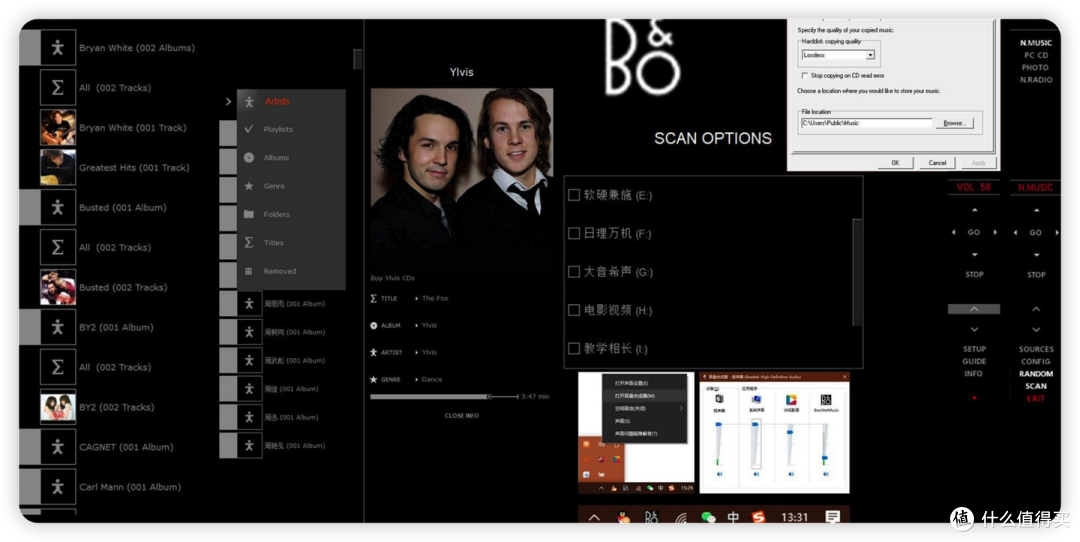Screen dimensions: 1080x542
Task: Click EXIT in red on remote panel
Action: (x=1035, y=399)
